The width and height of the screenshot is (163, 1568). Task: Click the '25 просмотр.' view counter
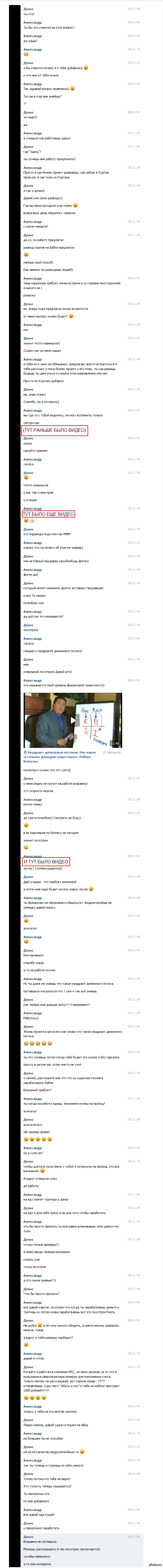click(x=112, y=753)
